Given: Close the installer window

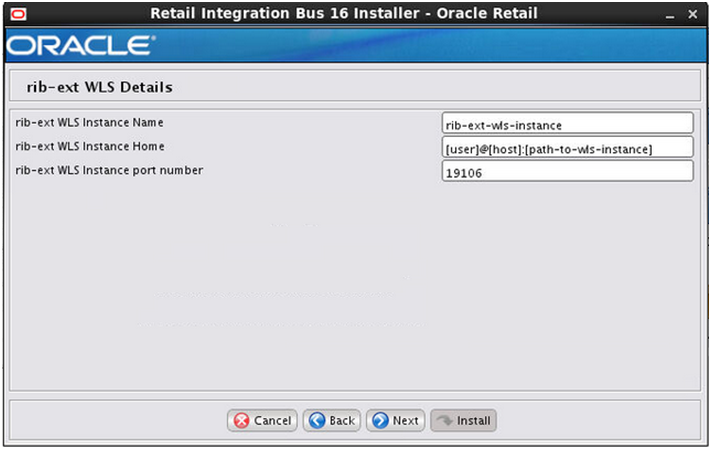Looking at the screenshot, I should pyautogui.click(x=692, y=15).
